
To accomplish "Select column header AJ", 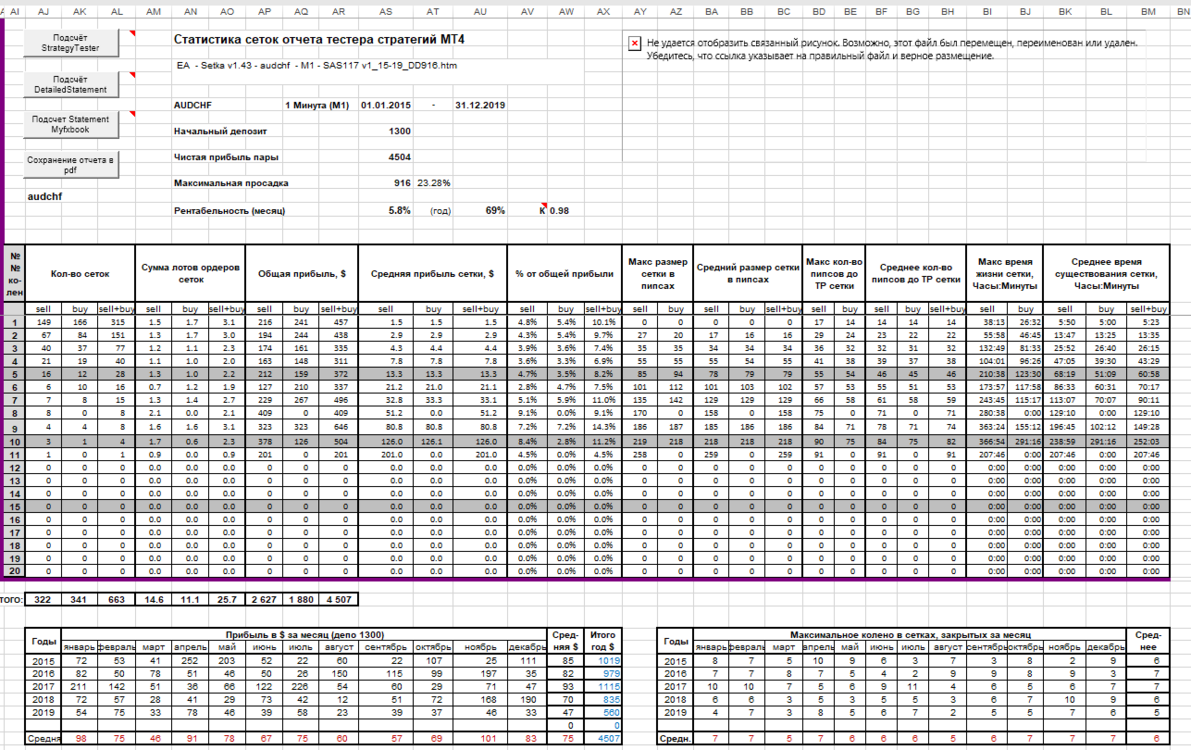I will point(43,11).
